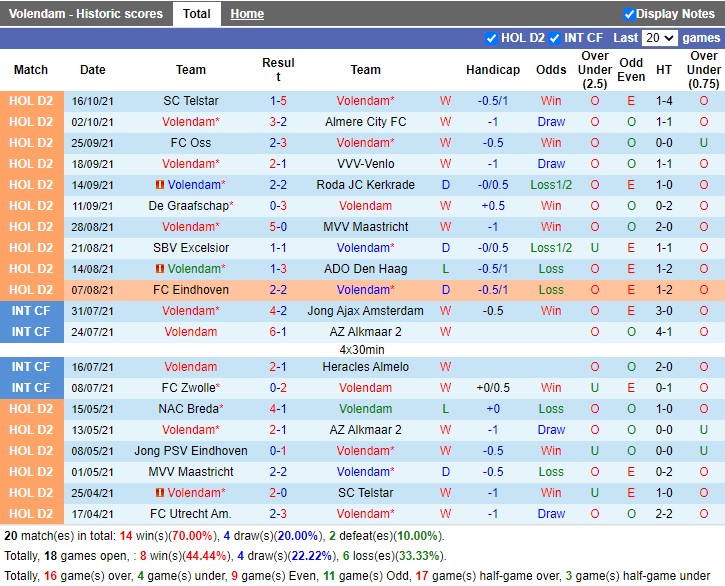Uncheck the INT CF league filter
The width and height of the screenshot is (725, 586).
click(554, 38)
